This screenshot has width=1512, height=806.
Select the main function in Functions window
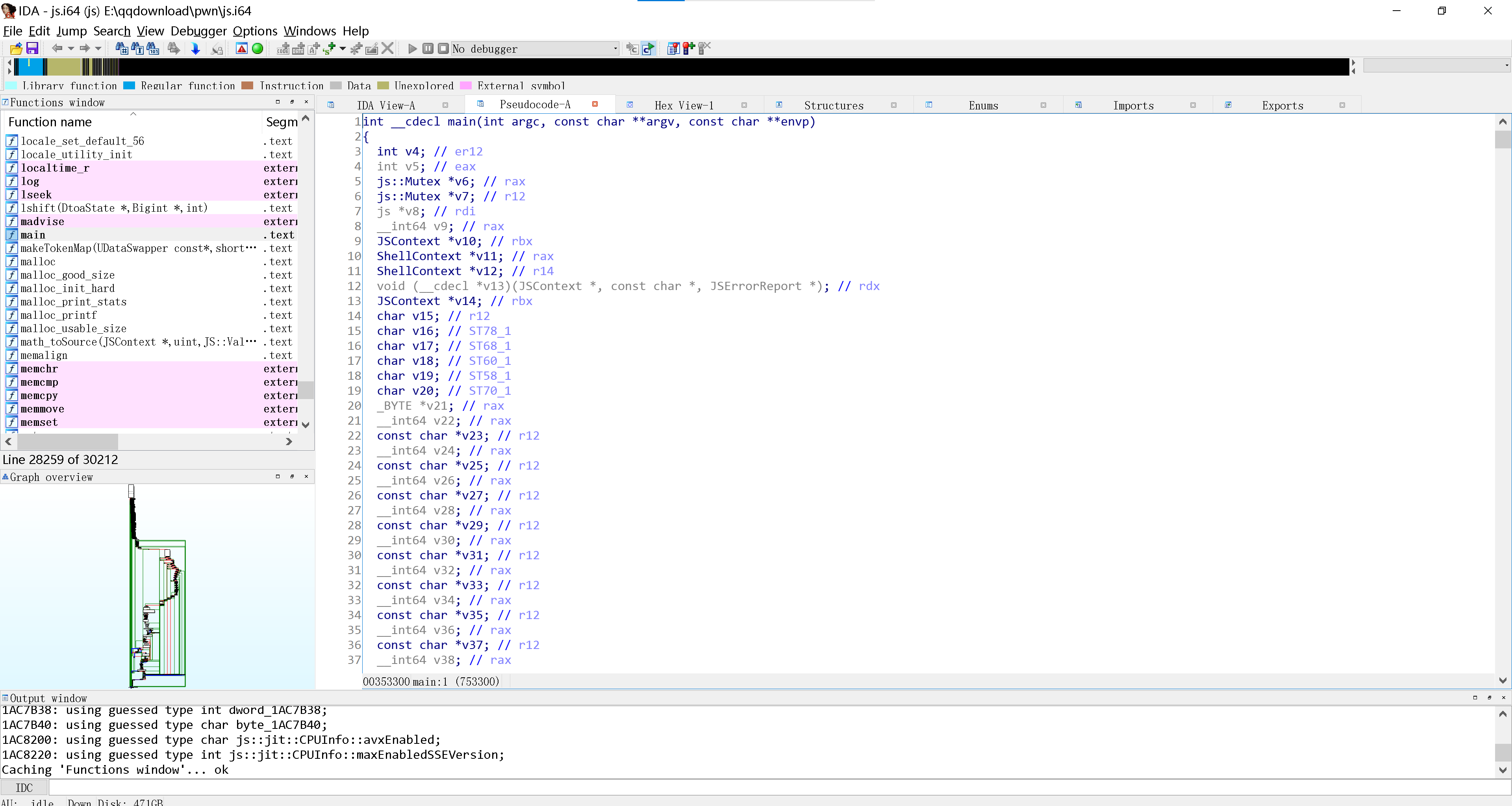(x=33, y=235)
